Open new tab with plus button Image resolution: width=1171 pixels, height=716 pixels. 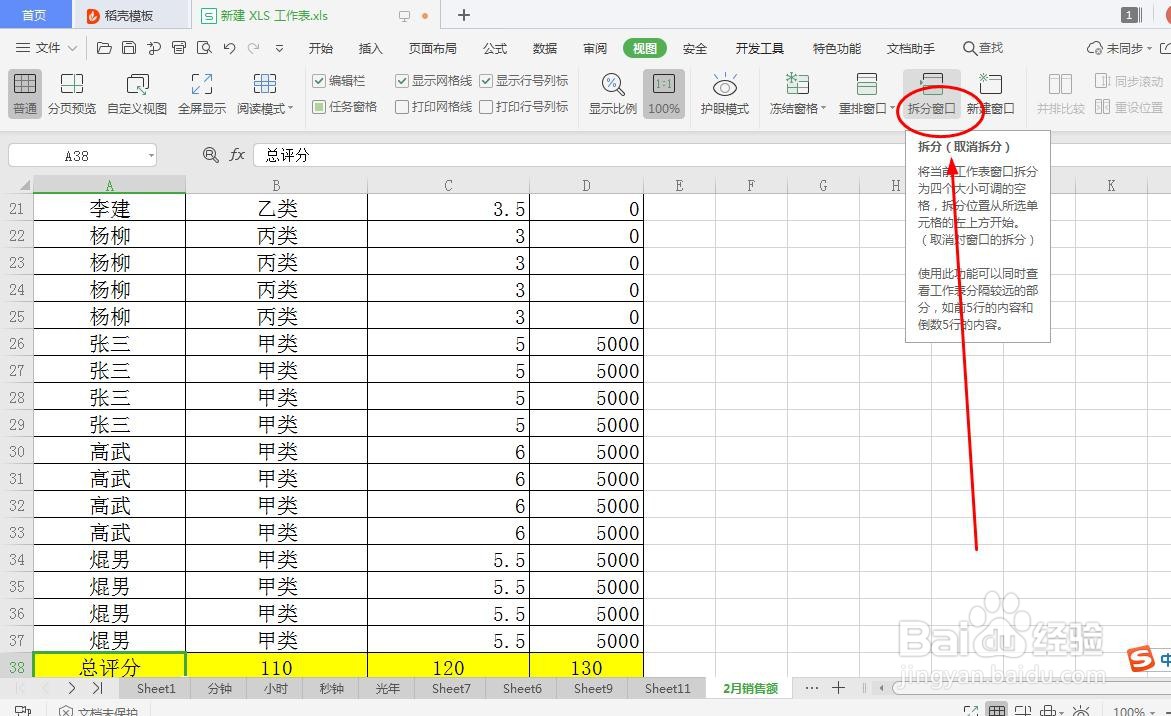click(464, 15)
